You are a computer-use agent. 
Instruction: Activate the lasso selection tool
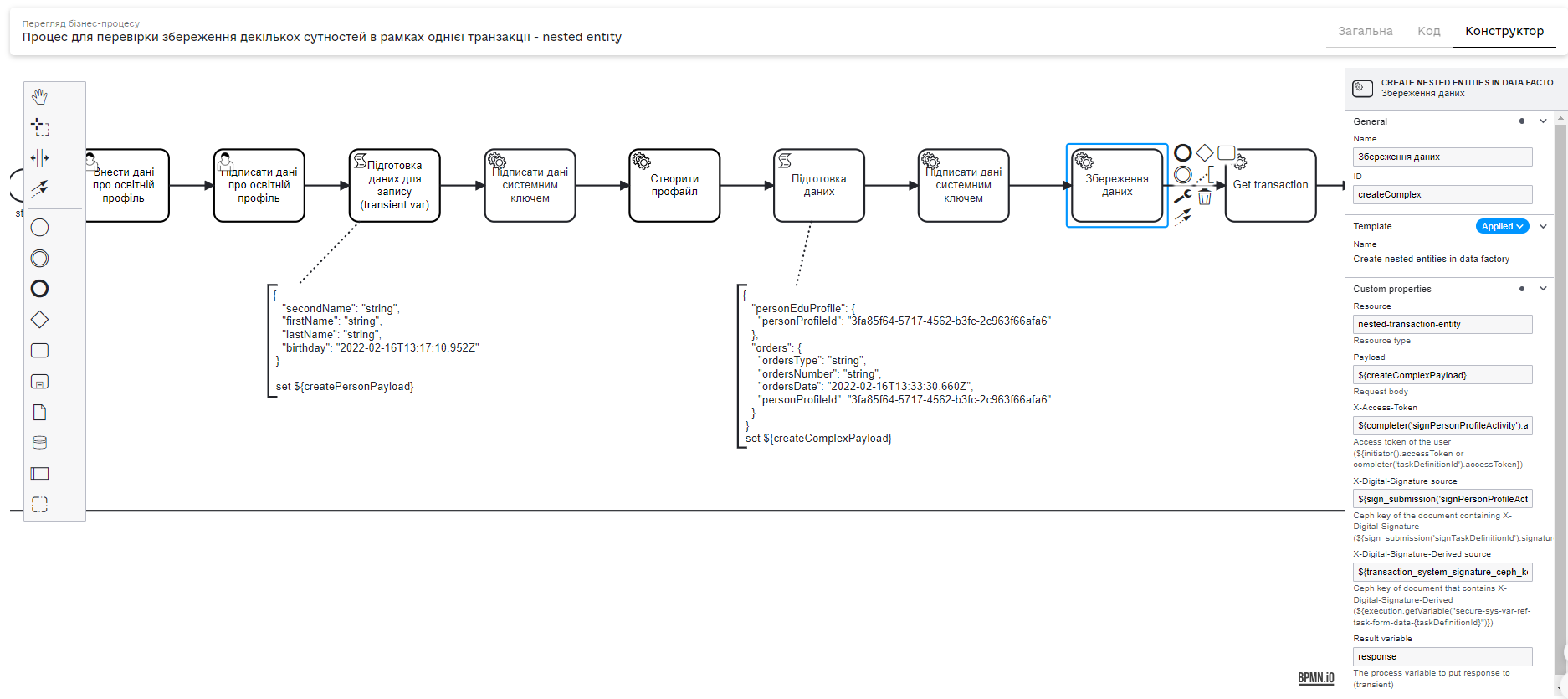[39, 127]
